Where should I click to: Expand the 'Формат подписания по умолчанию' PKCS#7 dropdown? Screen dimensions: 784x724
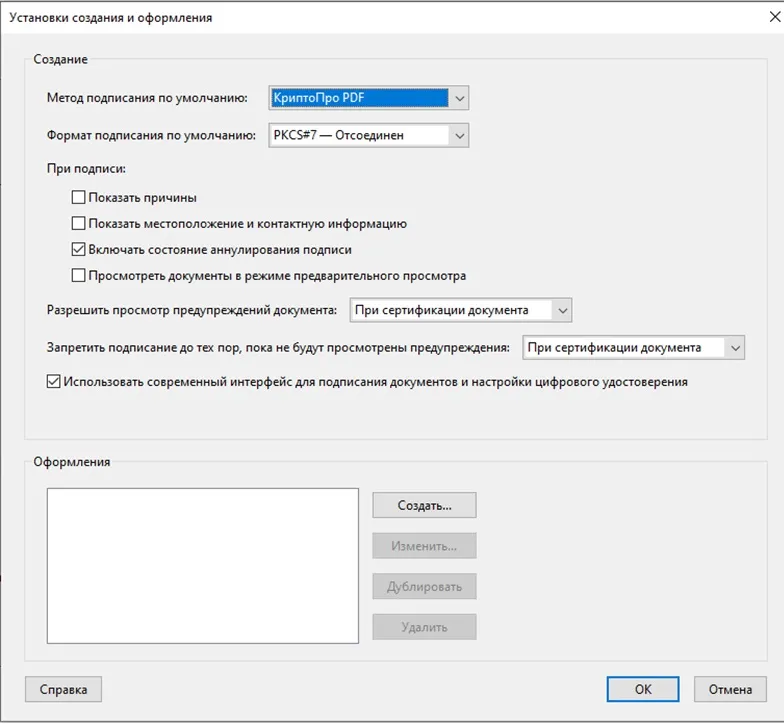point(458,135)
